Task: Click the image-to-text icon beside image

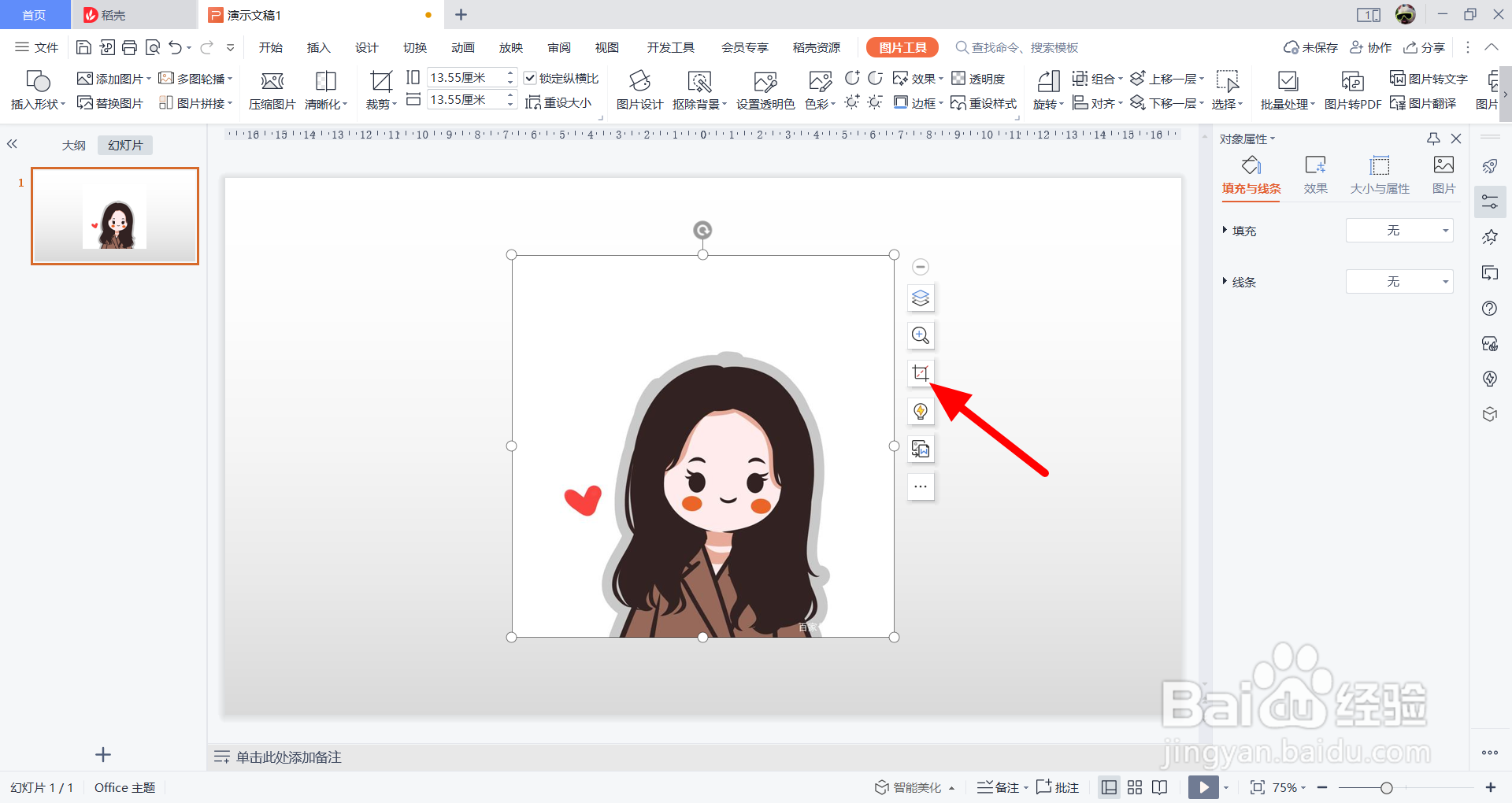Action: [x=921, y=449]
